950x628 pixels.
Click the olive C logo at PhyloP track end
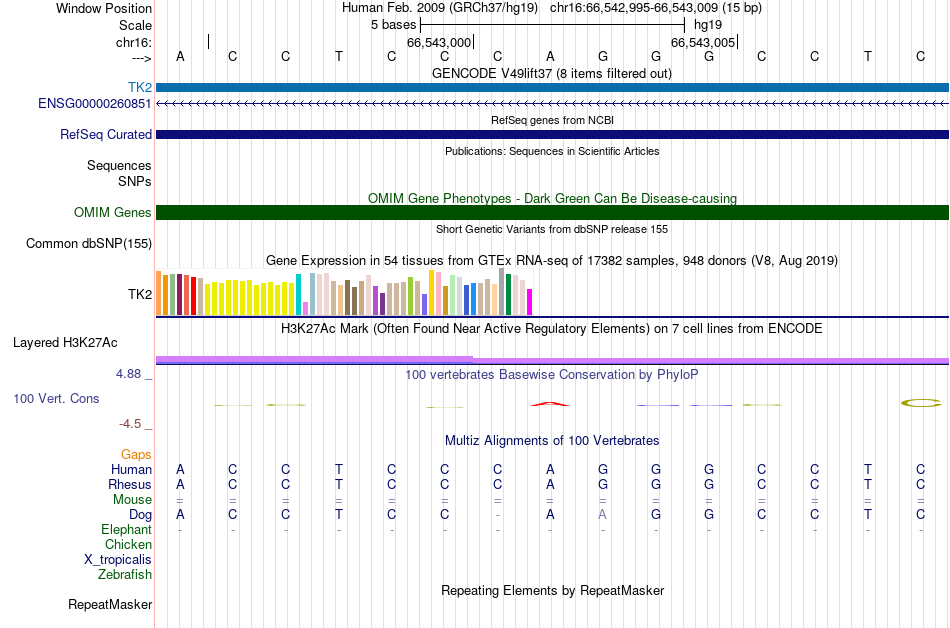[921, 403]
